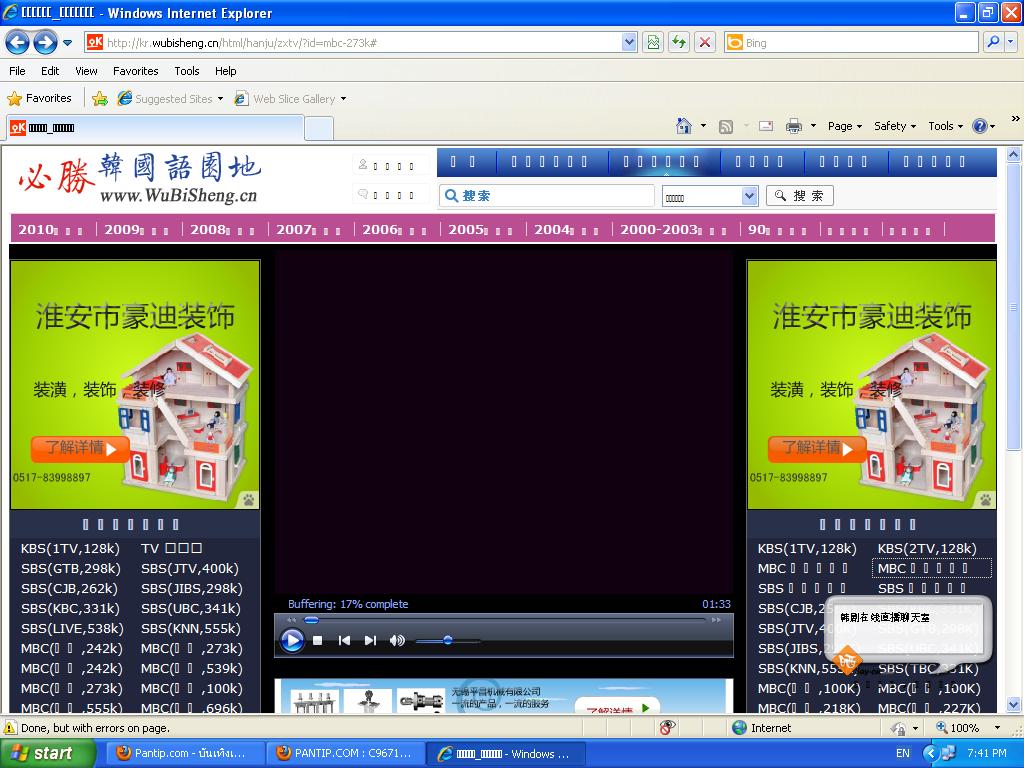This screenshot has height=768, width=1024.
Task: Expand the address bar URL dropdown
Action: click(x=629, y=42)
